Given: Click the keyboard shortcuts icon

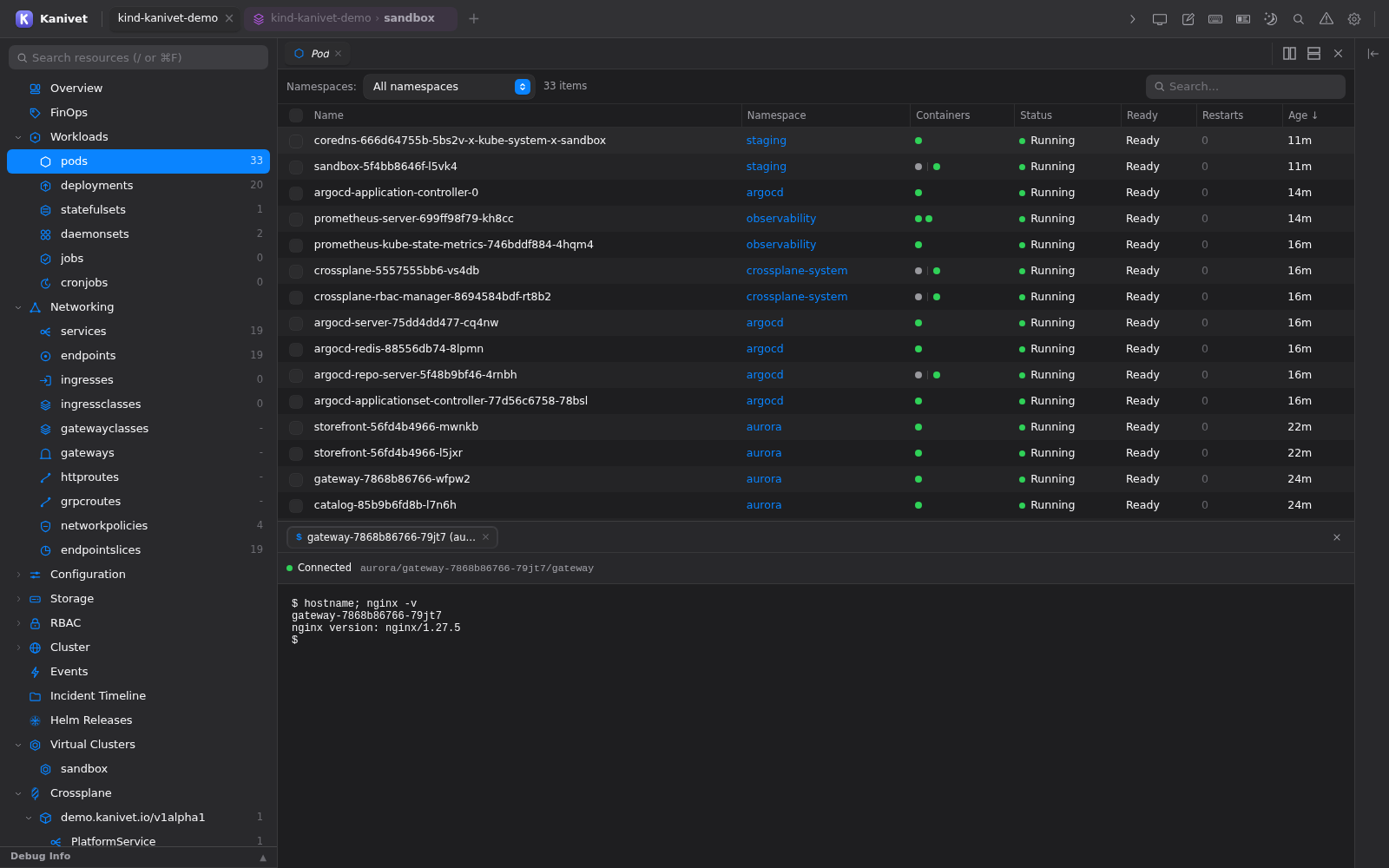Looking at the screenshot, I should pos(1215,19).
